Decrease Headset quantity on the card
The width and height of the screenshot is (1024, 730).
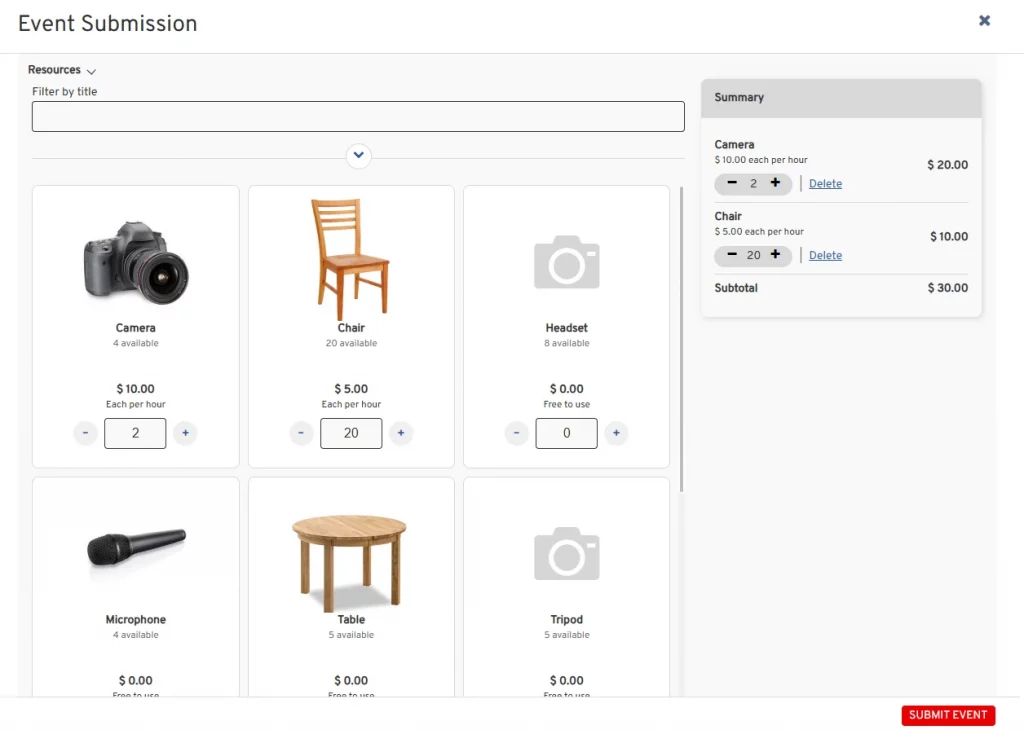point(517,433)
